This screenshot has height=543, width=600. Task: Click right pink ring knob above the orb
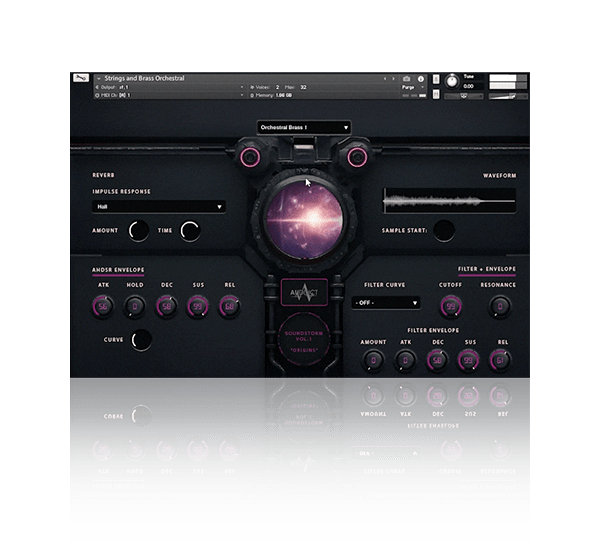[357, 157]
